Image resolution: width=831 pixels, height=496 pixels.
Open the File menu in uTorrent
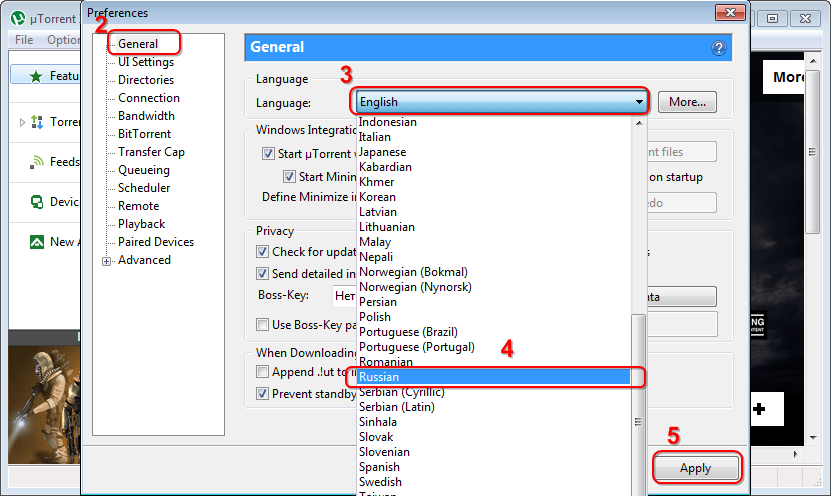coord(24,40)
